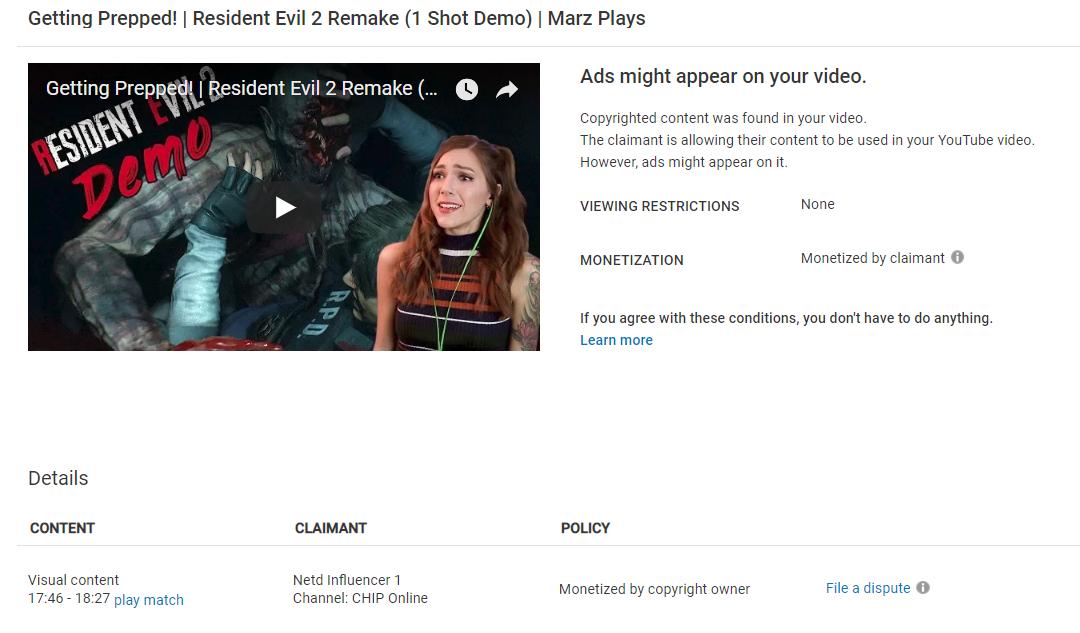
Task: Open info icon next to Monetized by claimant
Action: click(x=957, y=257)
